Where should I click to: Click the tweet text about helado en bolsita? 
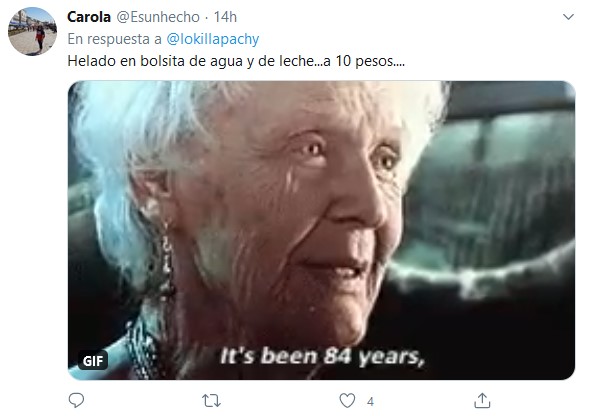click(x=236, y=61)
